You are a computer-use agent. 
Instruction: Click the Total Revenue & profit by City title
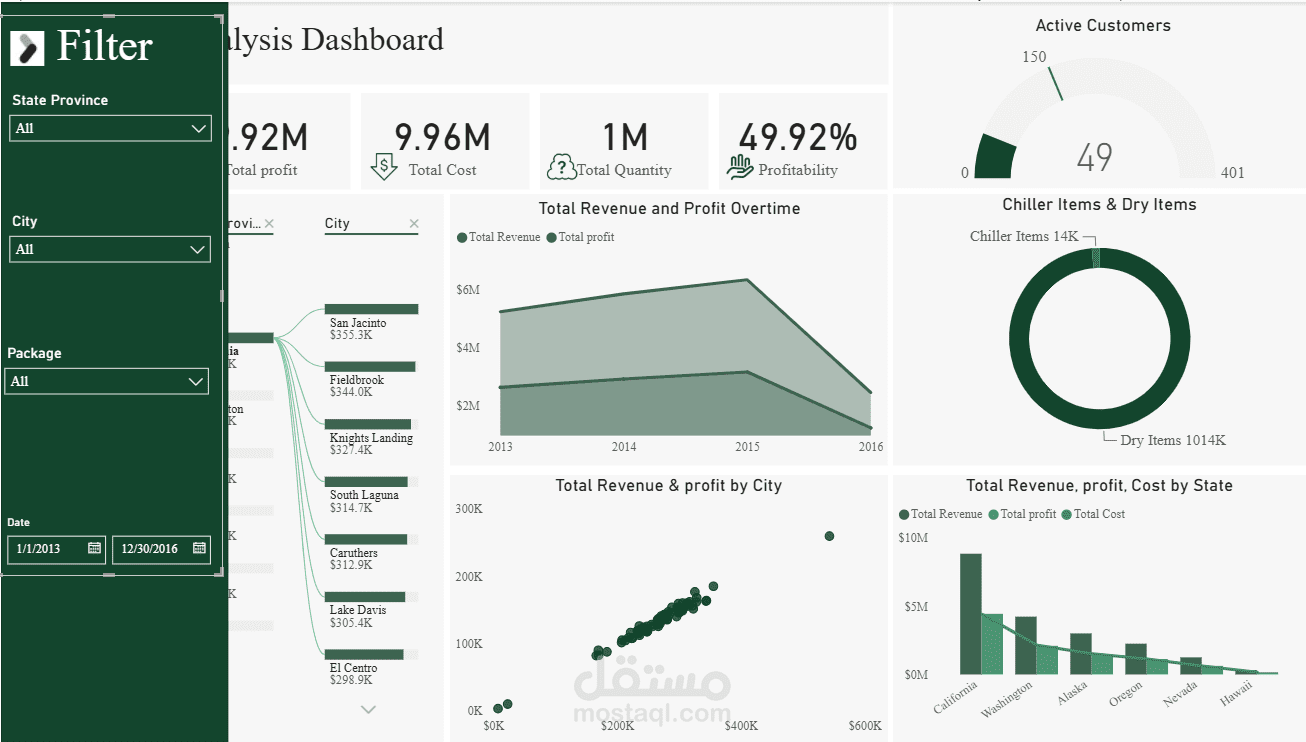(x=669, y=486)
